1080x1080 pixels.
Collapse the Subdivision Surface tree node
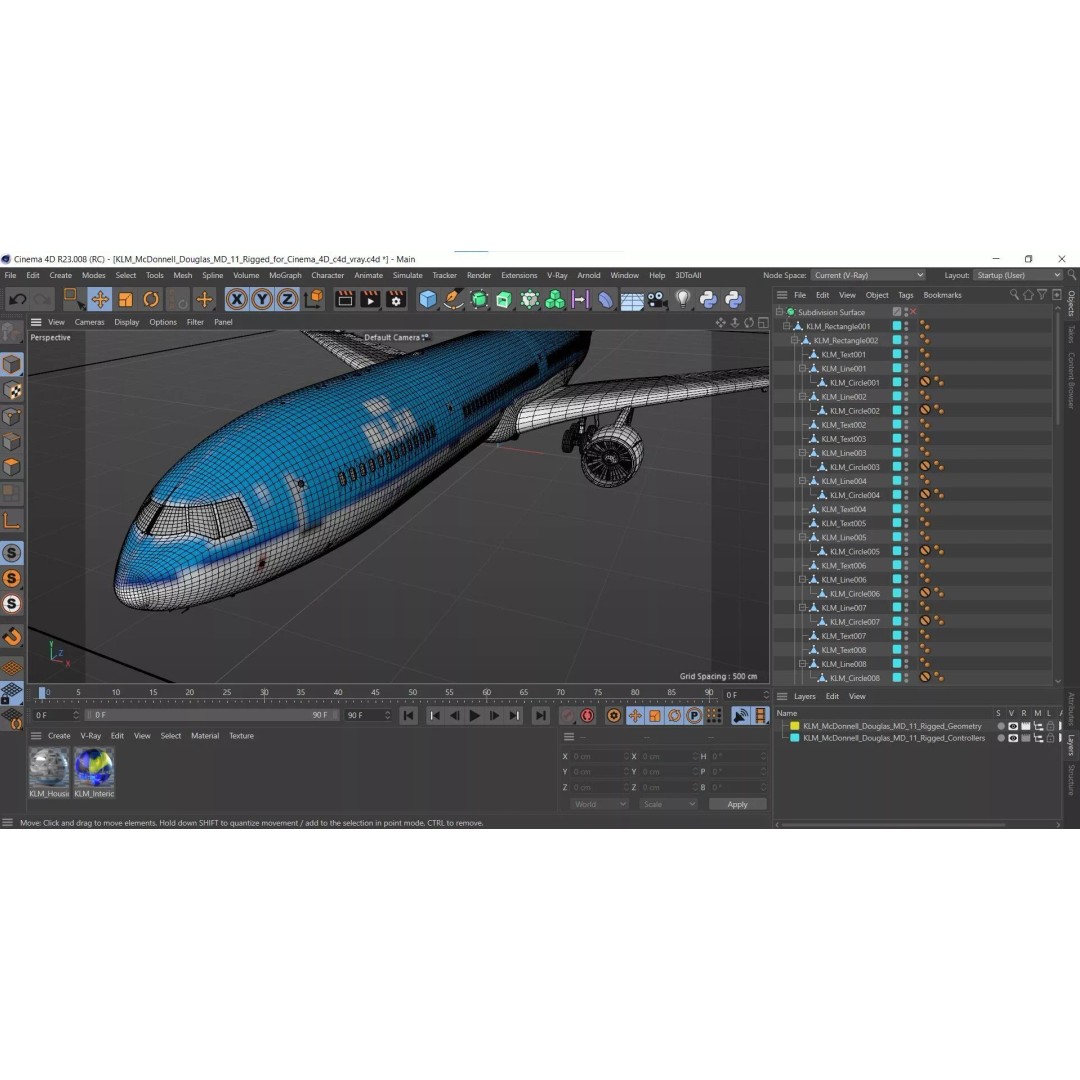click(x=780, y=312)
